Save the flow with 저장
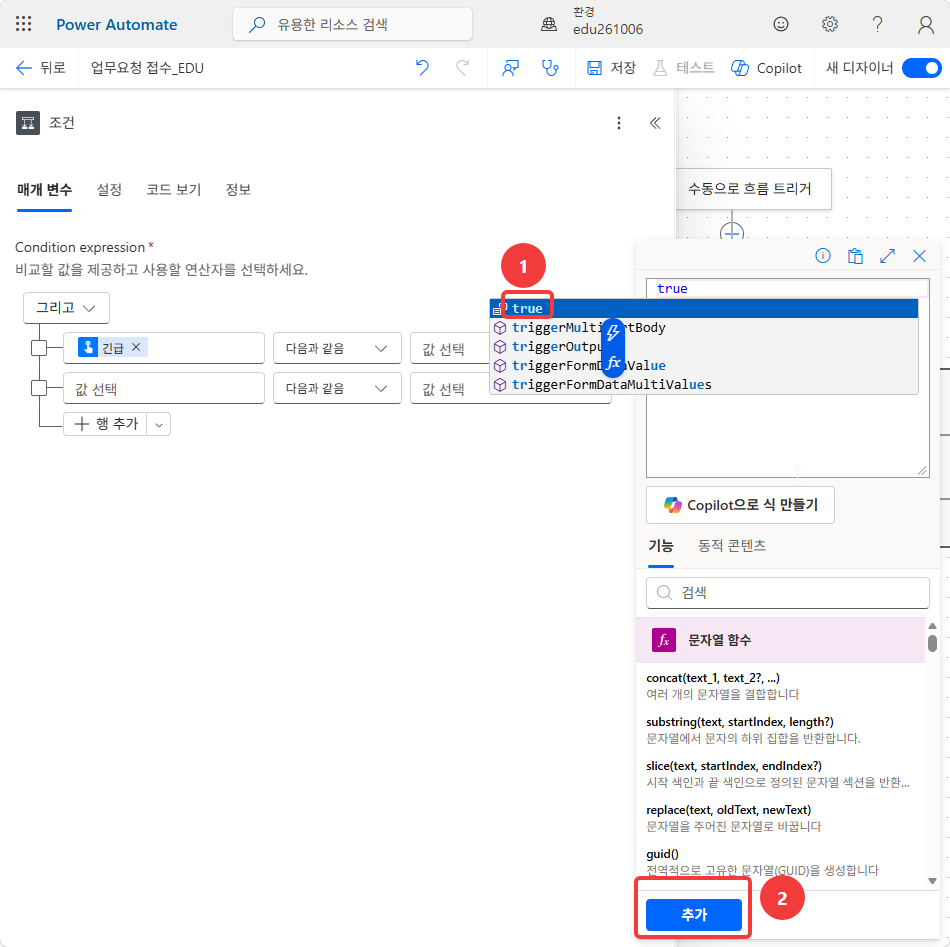The image size is (950, 947). point(611,68)
